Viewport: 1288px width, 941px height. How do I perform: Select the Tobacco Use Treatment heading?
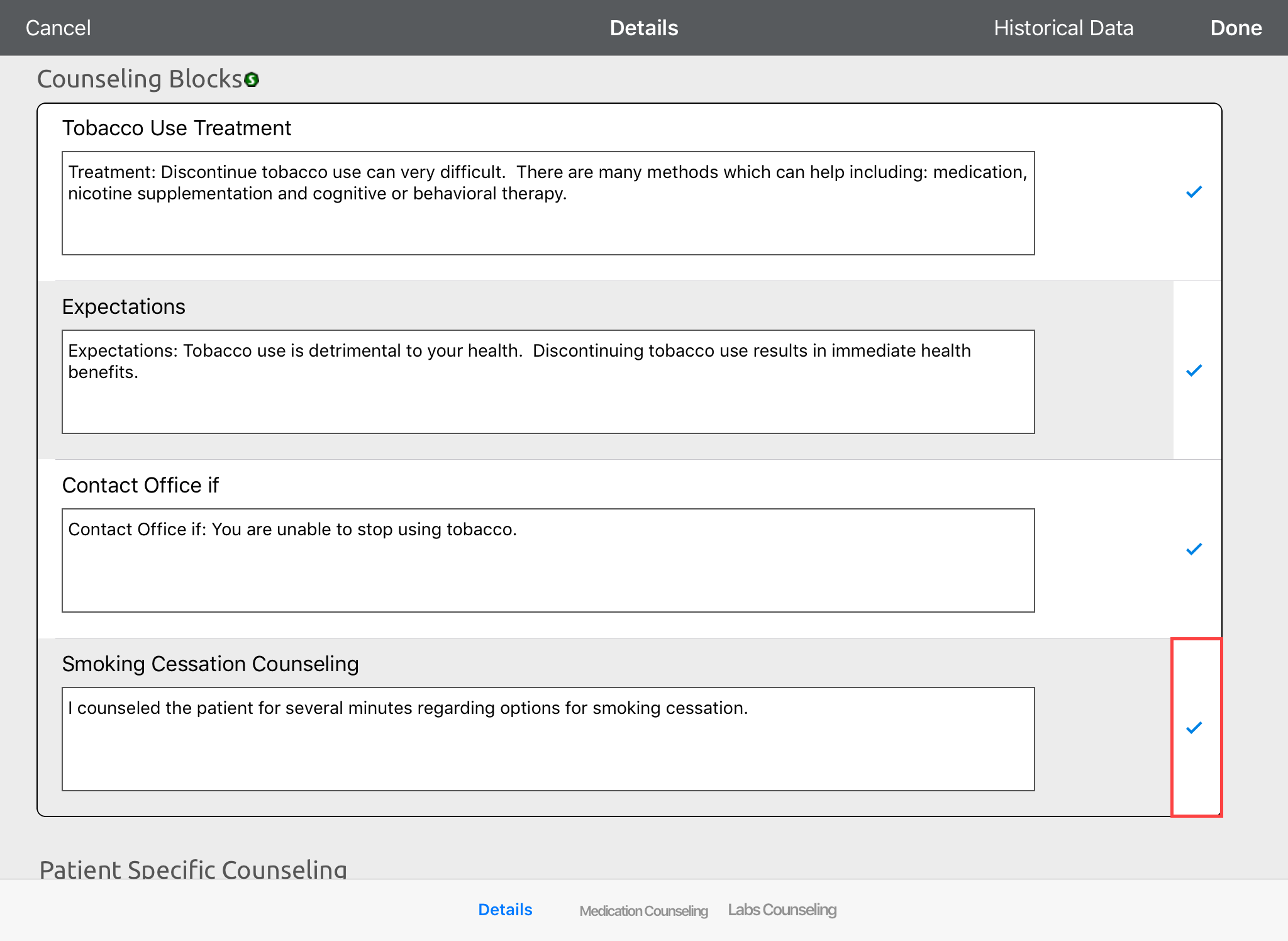point(177,128)
